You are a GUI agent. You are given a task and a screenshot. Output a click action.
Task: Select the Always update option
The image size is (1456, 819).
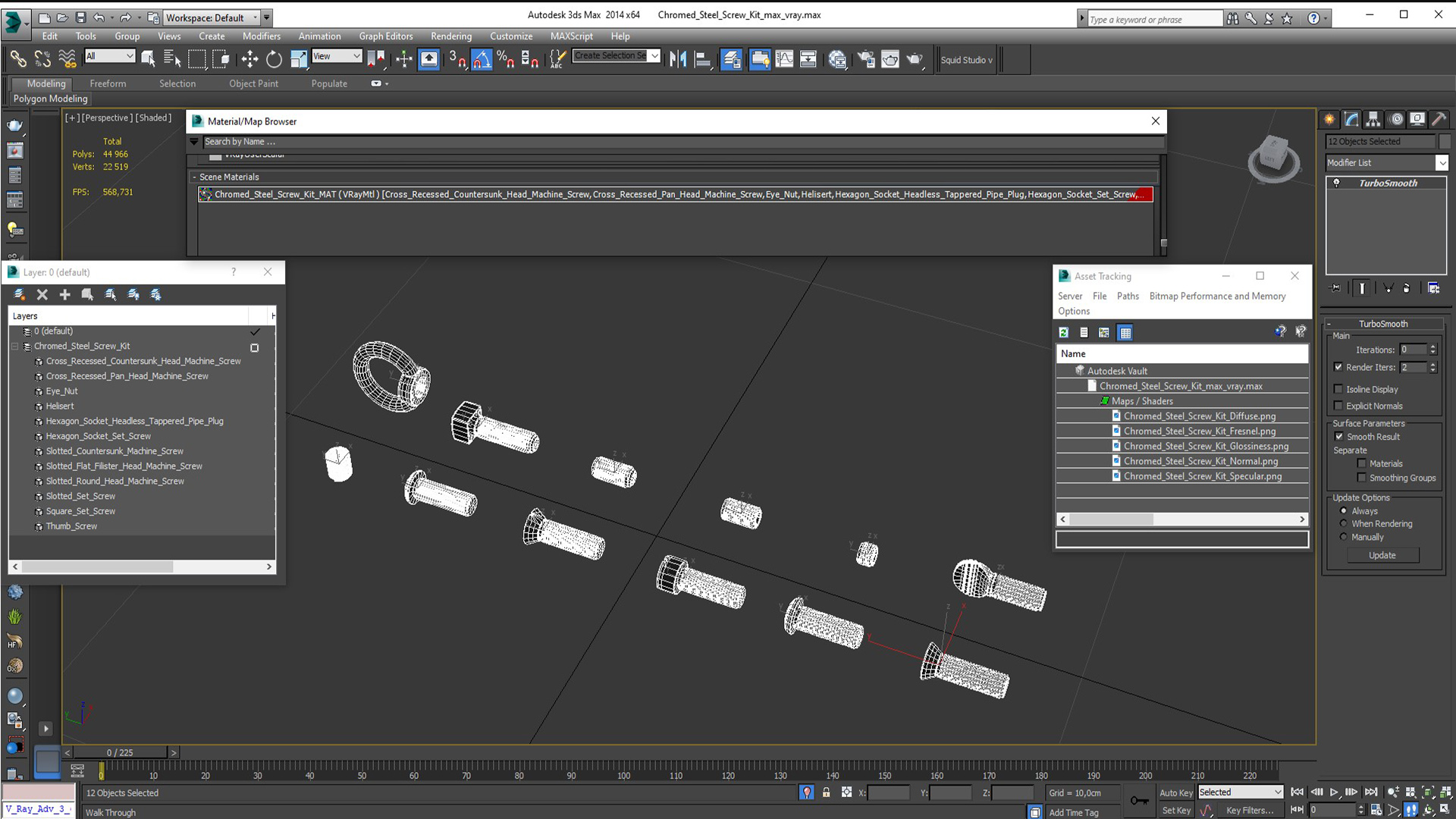click(1344, 510)
